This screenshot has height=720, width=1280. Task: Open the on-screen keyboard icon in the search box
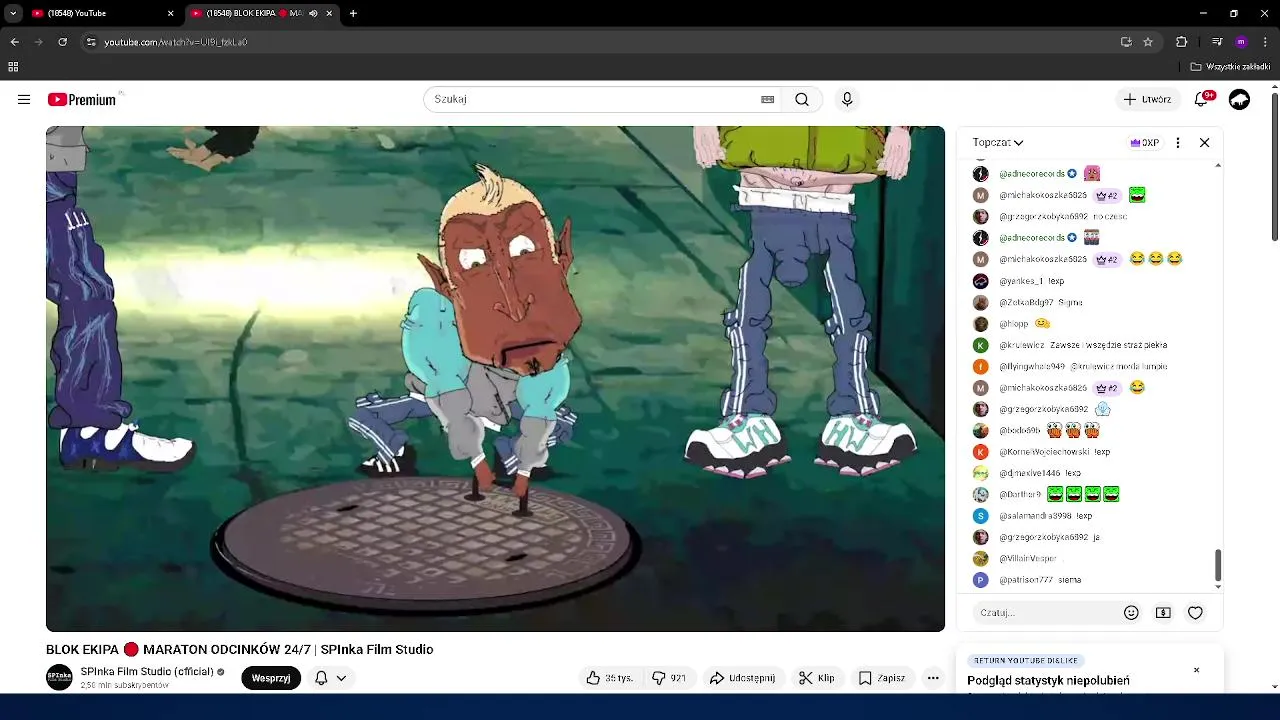click(767, 99)
